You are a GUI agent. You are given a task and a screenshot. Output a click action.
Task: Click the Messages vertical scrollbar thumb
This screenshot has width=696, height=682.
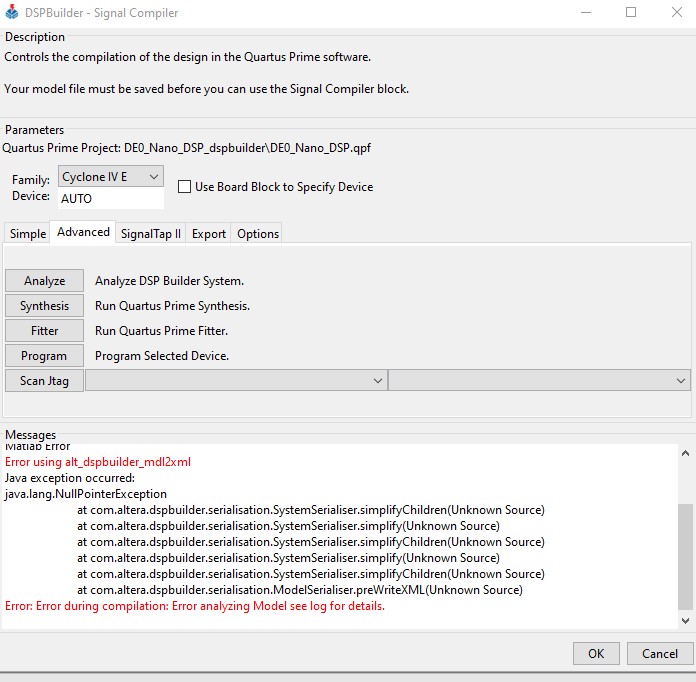(x=685, y=557)
